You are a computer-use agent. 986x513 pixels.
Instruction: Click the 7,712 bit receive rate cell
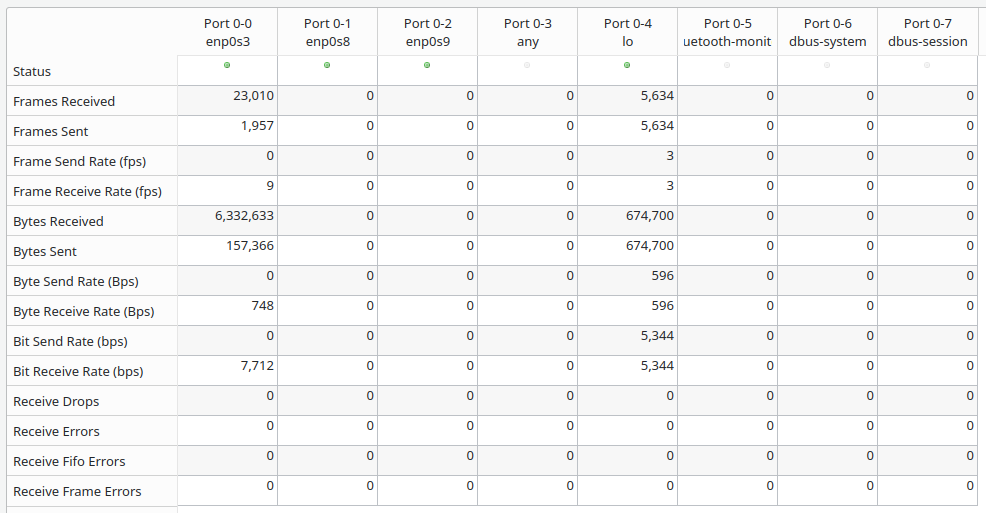tap(257, 366)
